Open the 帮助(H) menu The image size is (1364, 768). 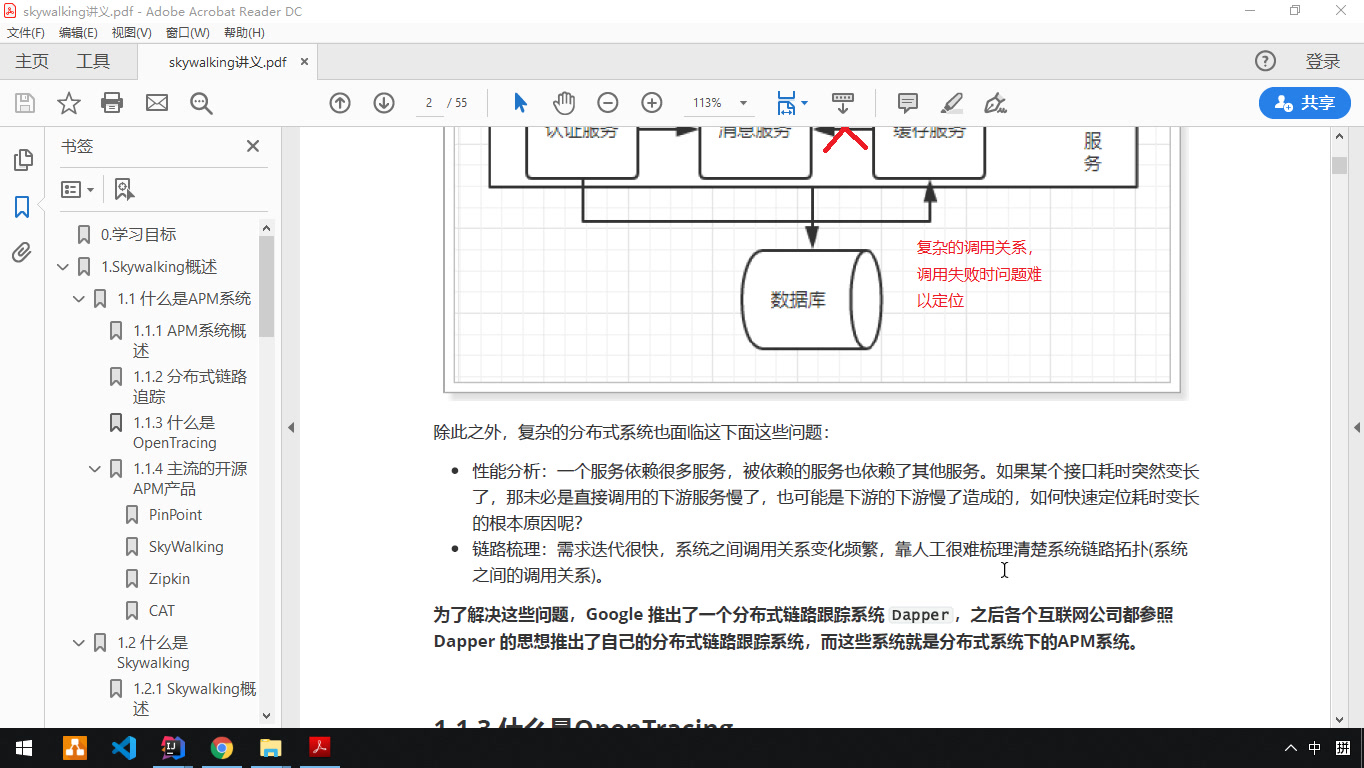point(244,32)
